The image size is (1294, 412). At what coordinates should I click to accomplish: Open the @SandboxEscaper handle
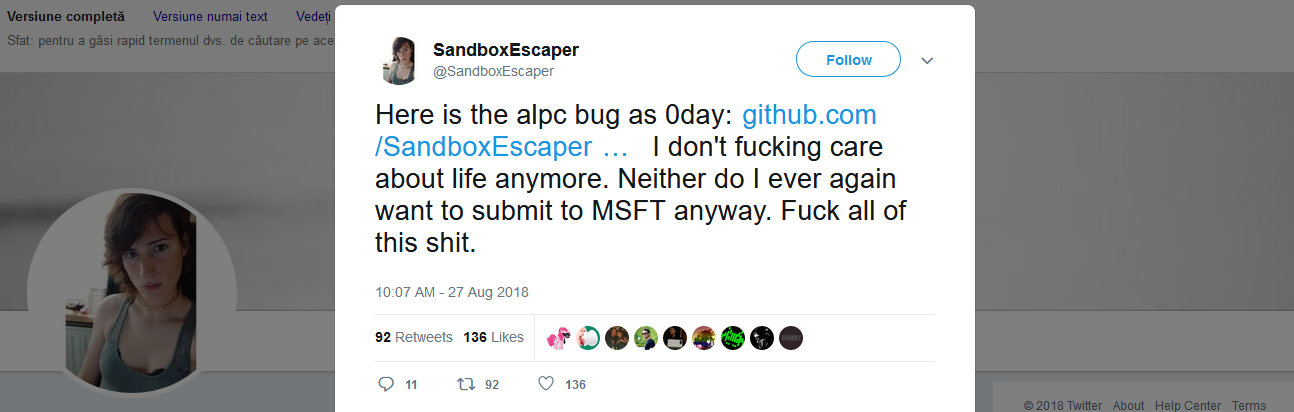point(493,71)
